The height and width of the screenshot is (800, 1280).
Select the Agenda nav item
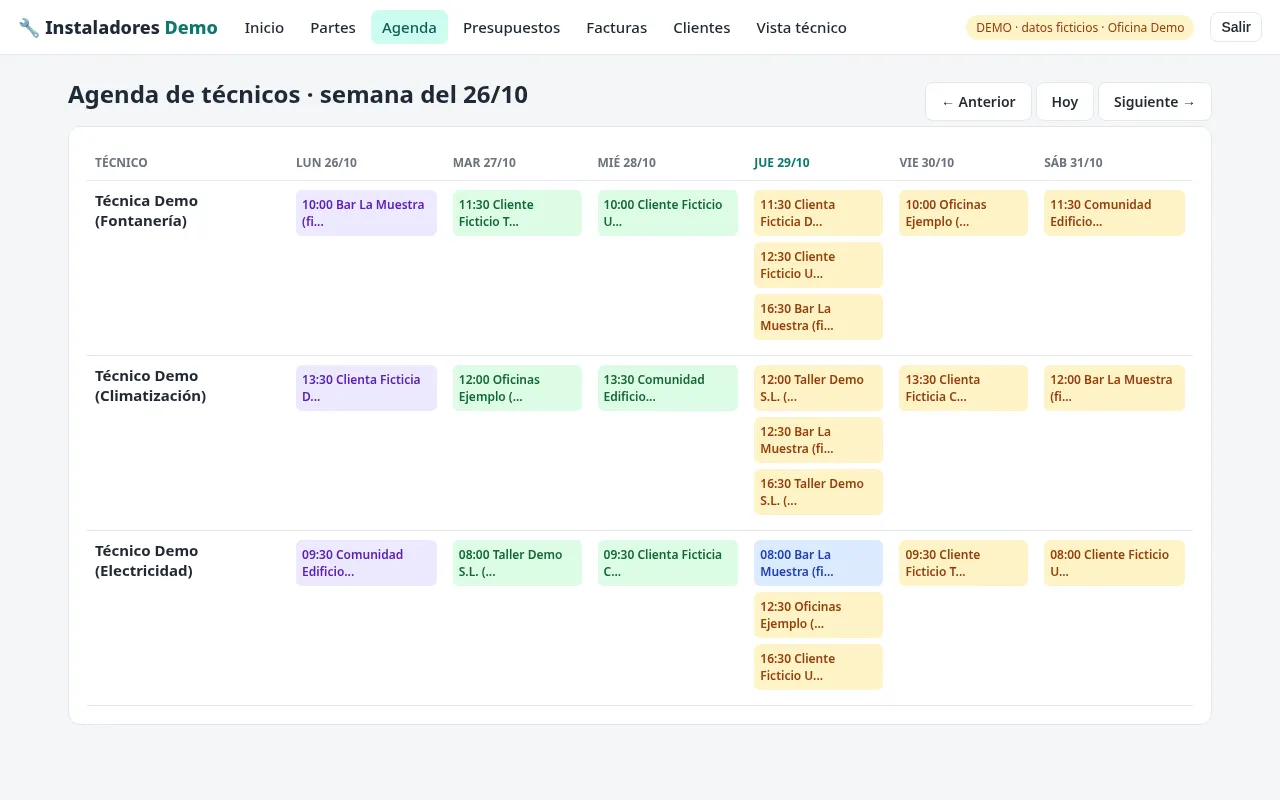[x=409, y=28]
